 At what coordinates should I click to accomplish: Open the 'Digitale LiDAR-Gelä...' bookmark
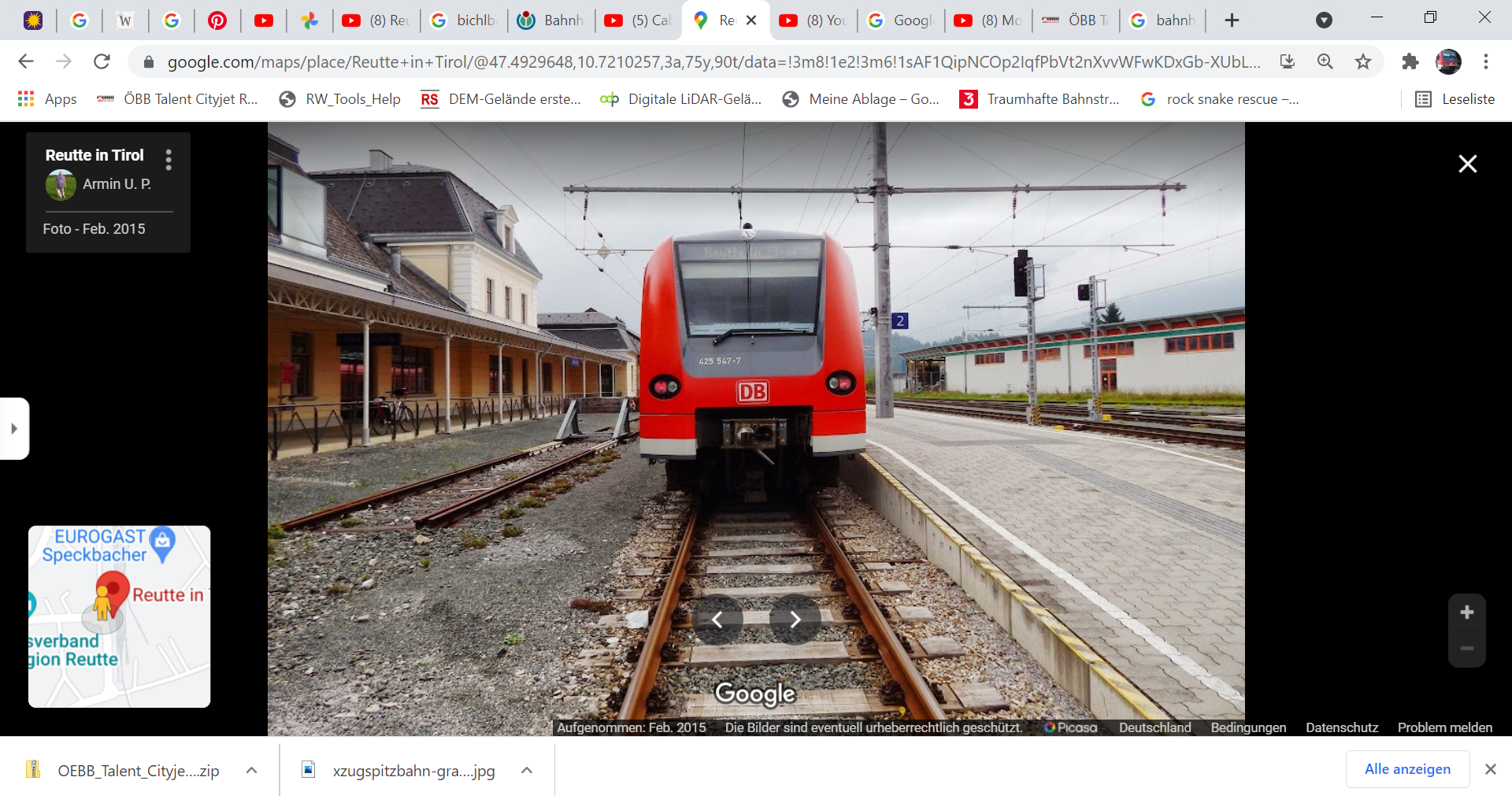coord(681,99)
